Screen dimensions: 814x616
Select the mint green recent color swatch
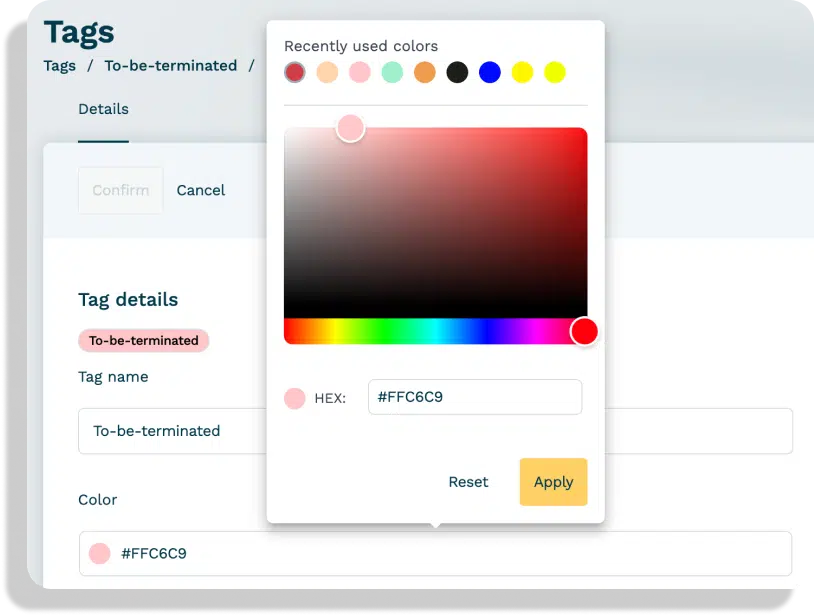point(392,72)
